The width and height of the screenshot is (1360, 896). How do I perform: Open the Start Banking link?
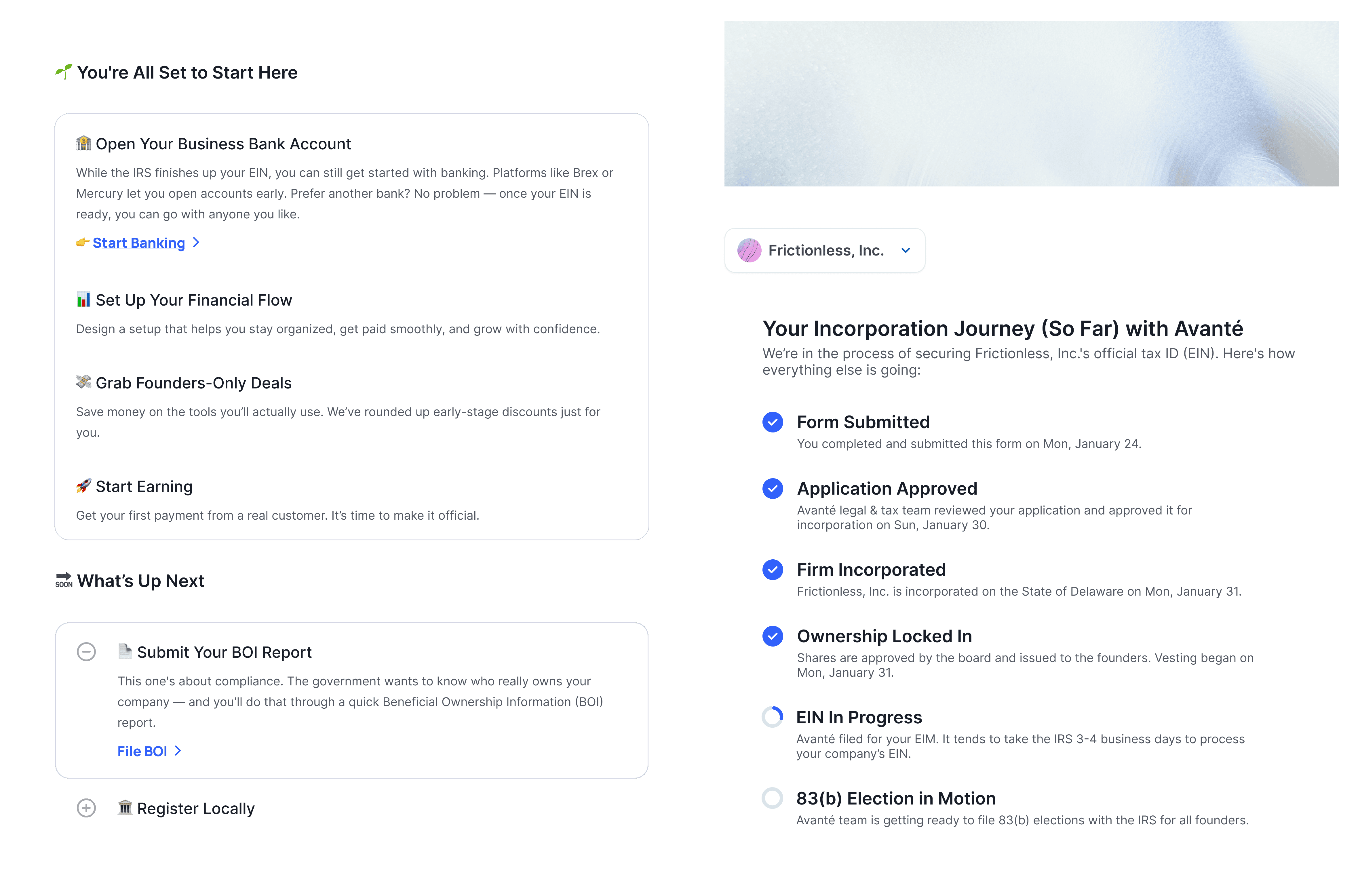[139, 243]
